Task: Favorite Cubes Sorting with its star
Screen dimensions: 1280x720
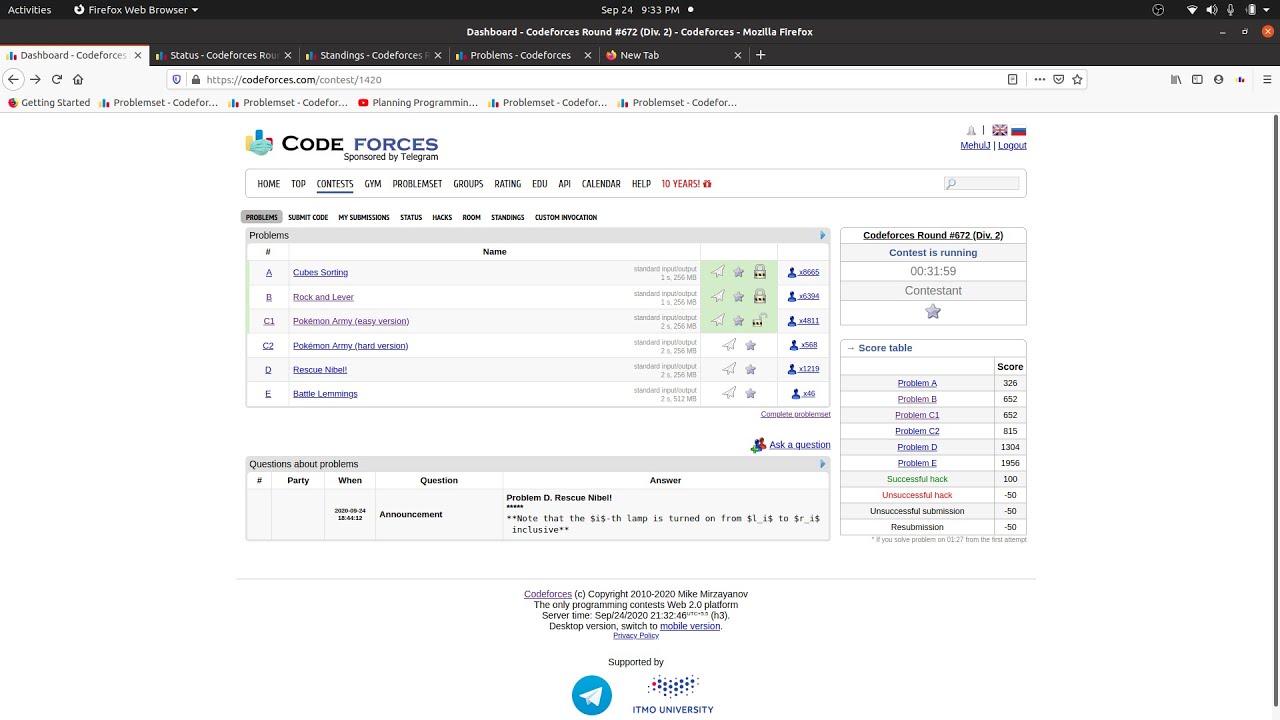Action: [739, 272]
